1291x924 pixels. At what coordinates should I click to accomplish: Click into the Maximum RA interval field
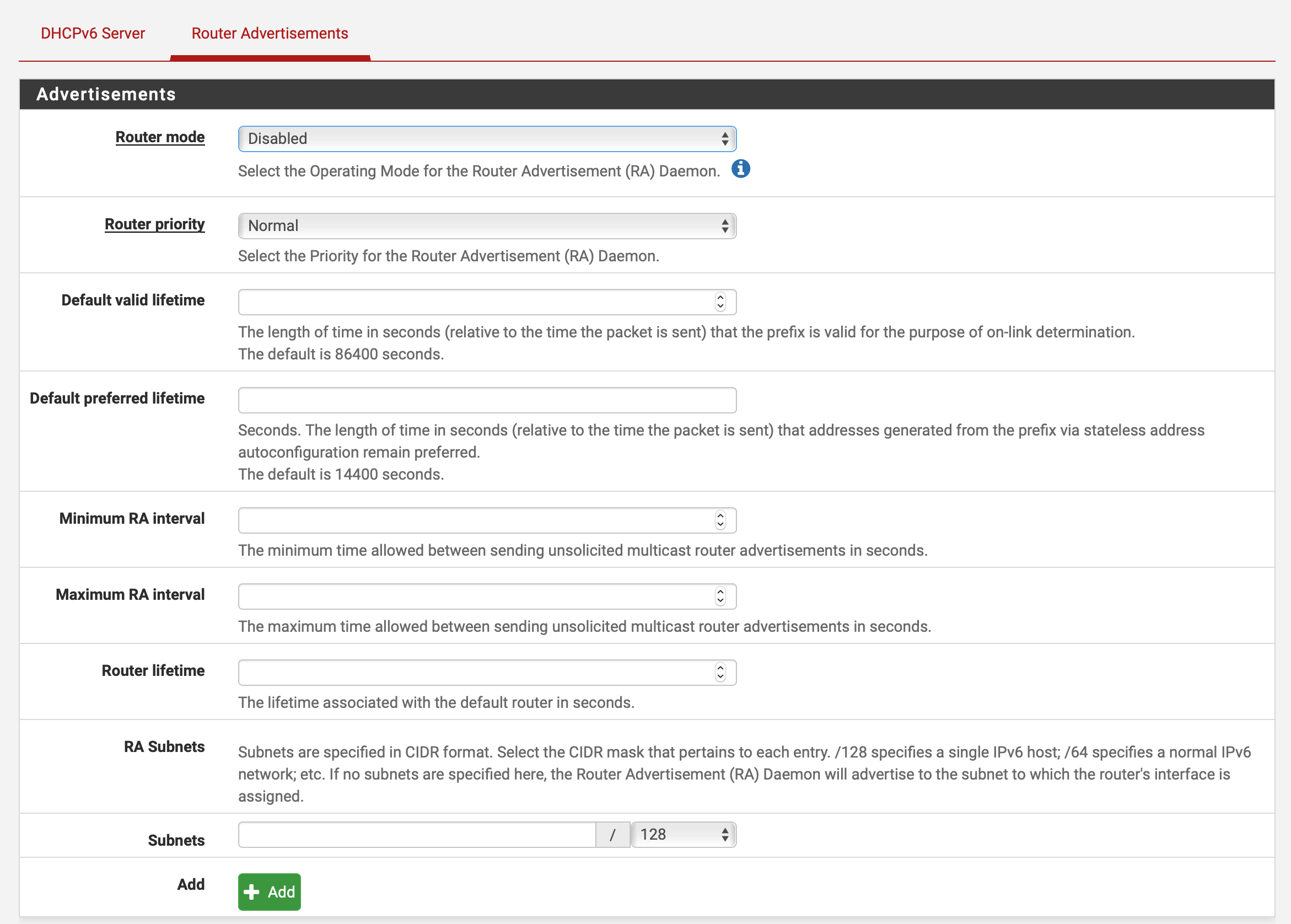click(475, 597)
